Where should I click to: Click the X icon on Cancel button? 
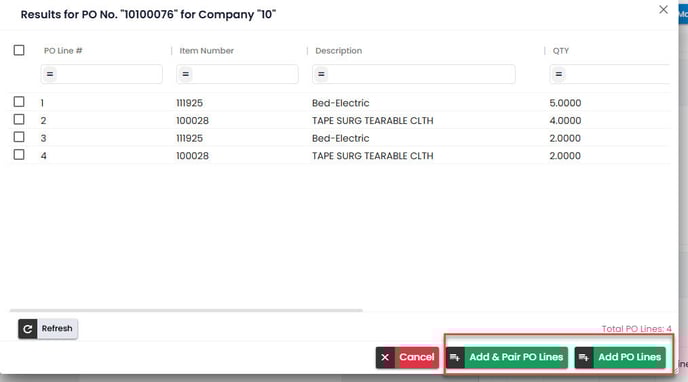pos(385,357)
